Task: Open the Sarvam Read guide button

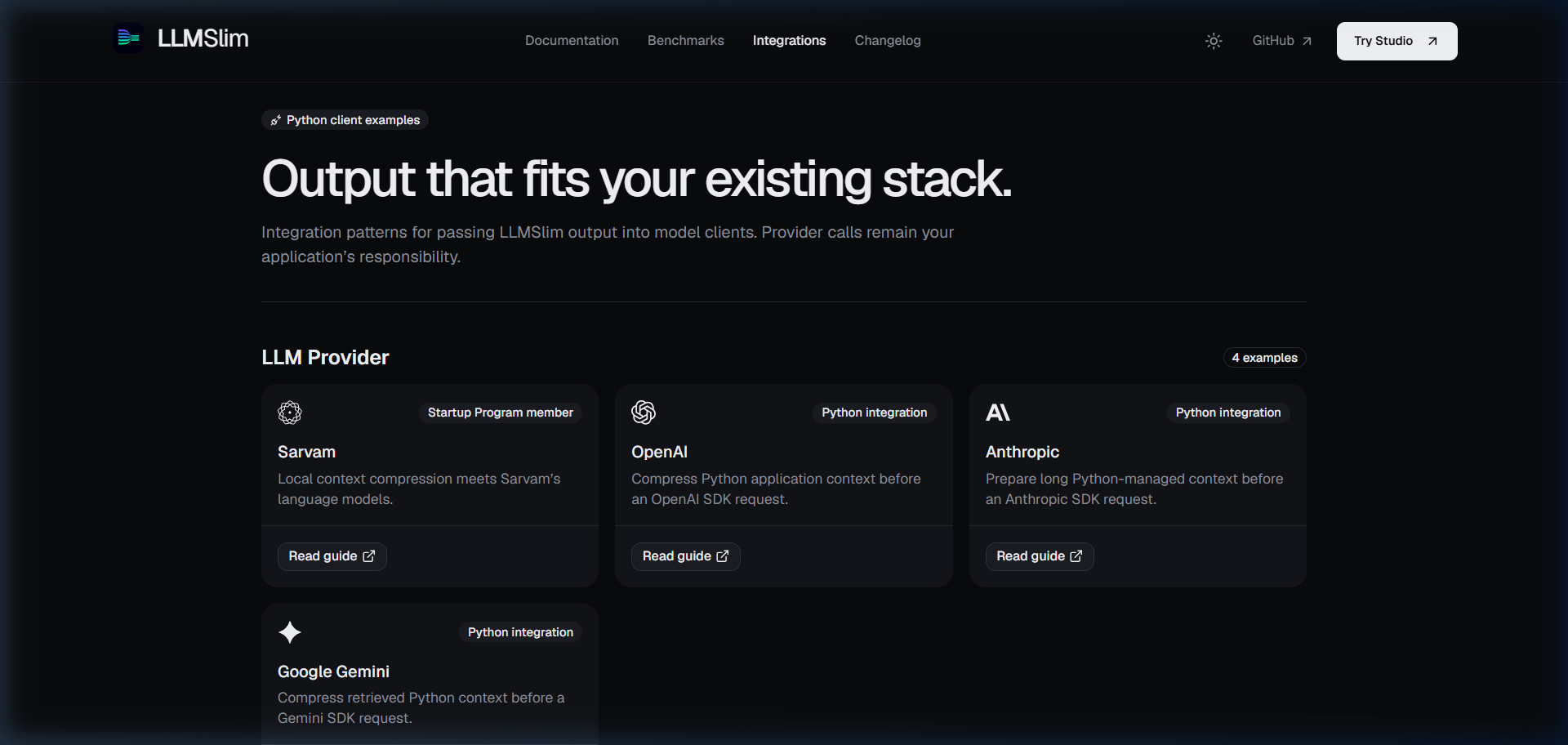Action: pyautogui.click(x=332, y=556)
